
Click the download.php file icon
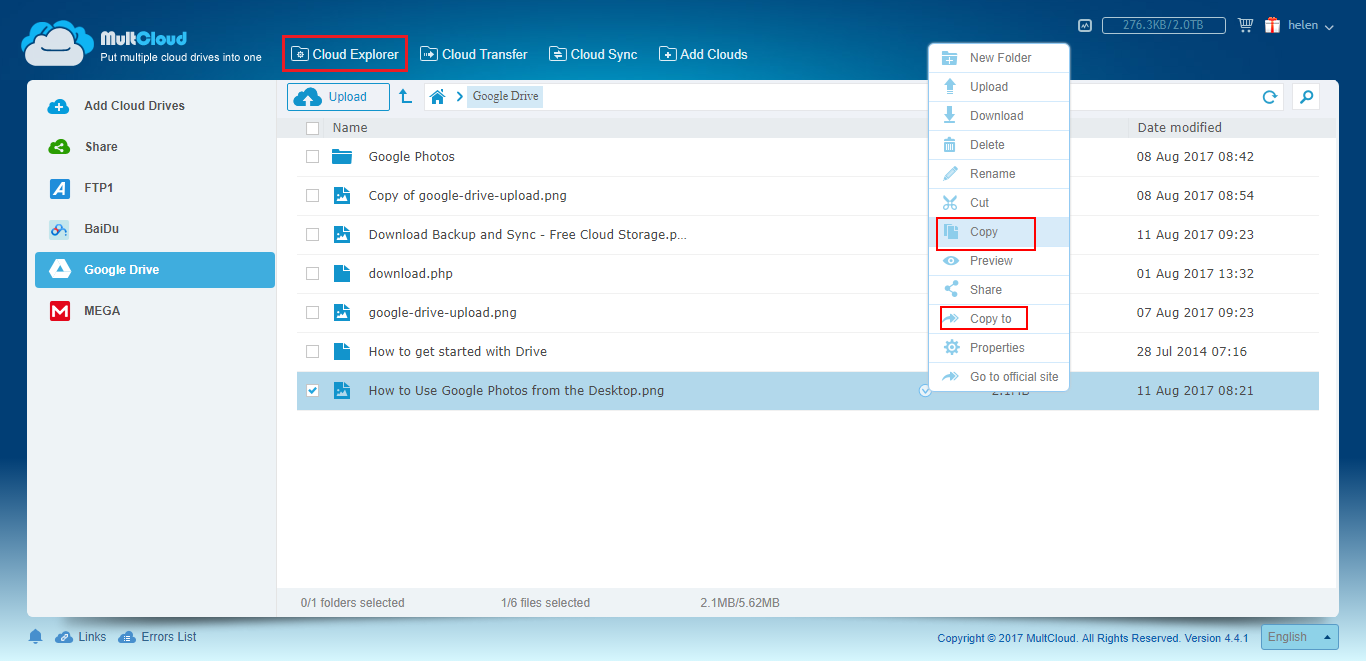tap(342, 273)
